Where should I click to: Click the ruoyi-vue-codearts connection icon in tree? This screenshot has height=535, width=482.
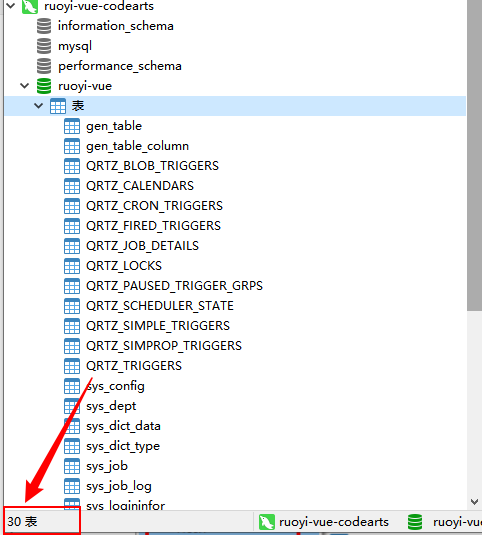(x=30, y=6)
